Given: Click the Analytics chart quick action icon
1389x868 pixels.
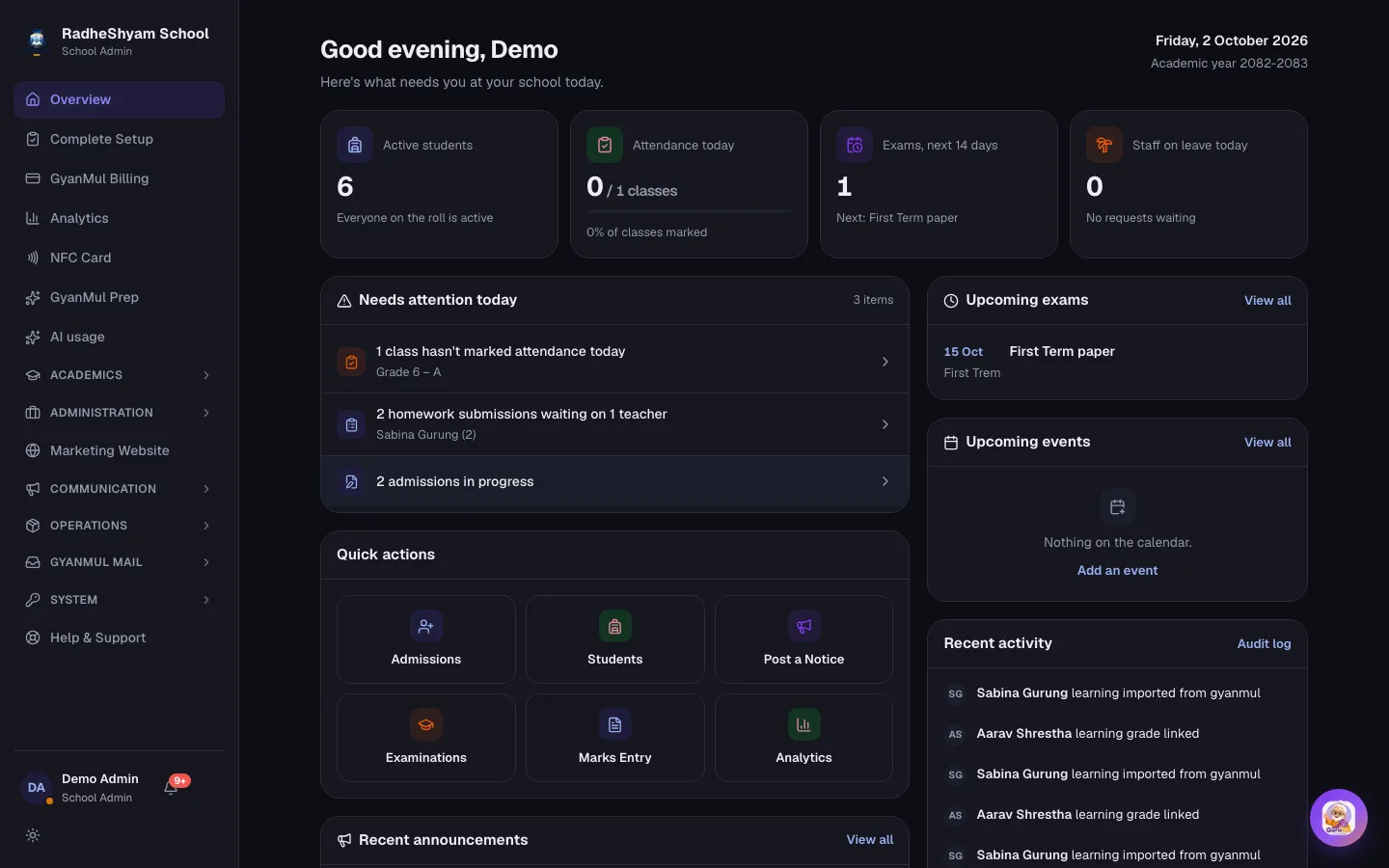Looking at the screenshot, I should coord(804,725).
